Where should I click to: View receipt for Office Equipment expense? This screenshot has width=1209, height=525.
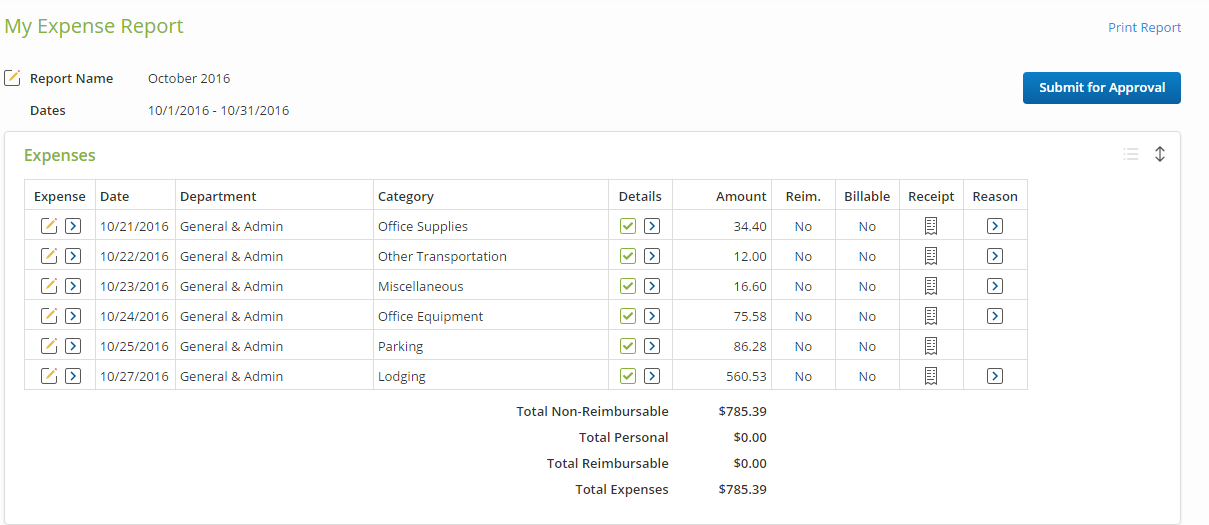pyautogui.click(x=930, y=316)
